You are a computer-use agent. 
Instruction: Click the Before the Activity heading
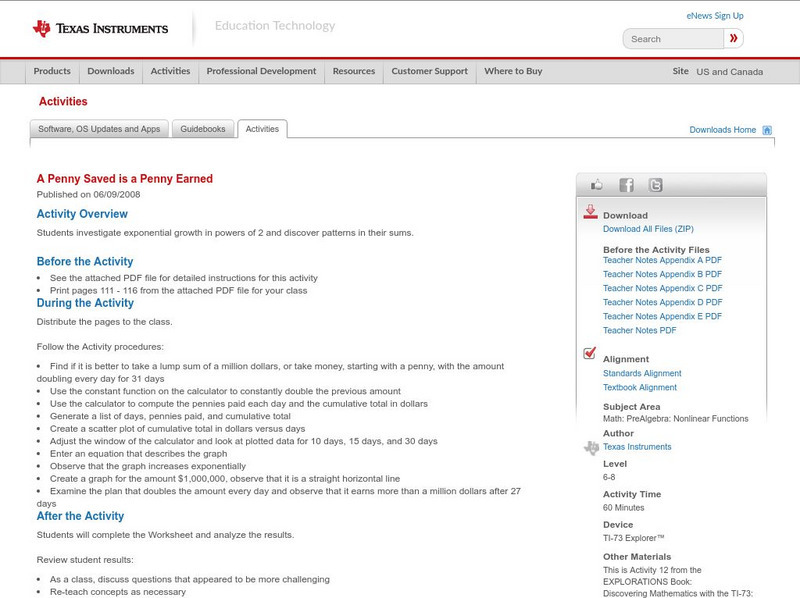point(85,261)
